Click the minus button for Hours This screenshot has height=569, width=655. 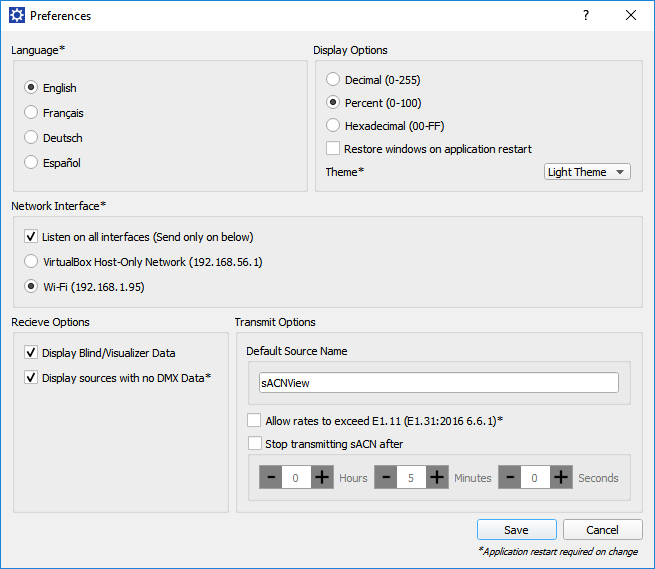(x=270, y=478)
